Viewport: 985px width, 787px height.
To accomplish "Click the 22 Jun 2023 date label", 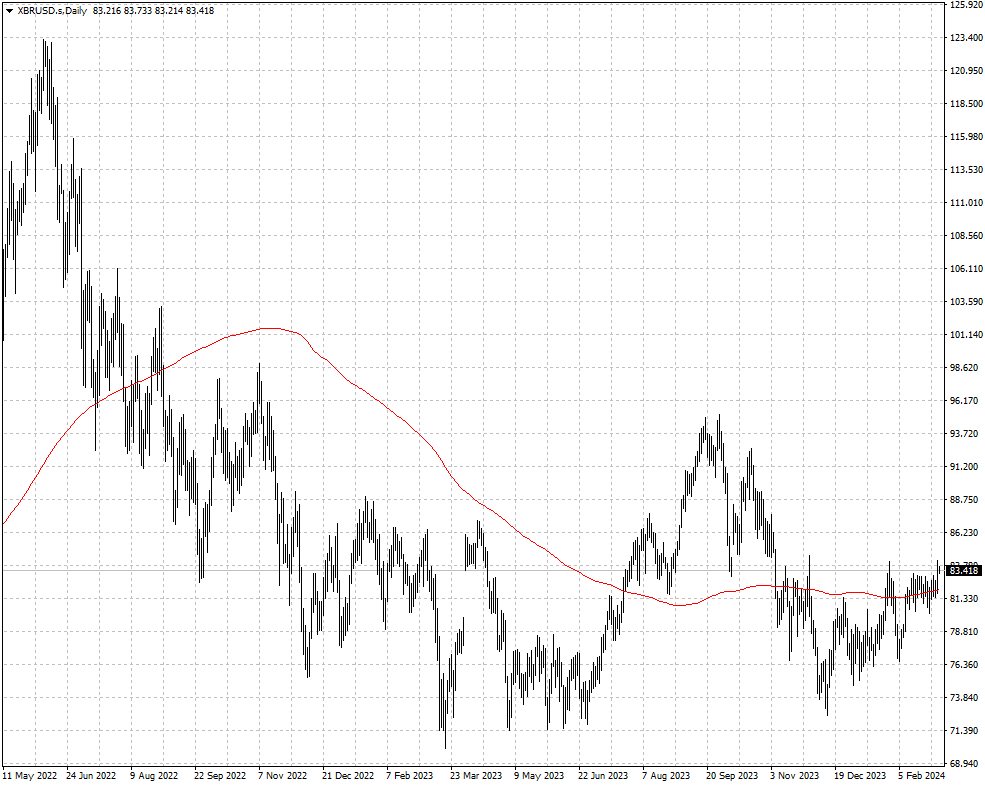I will pos(603,776).
